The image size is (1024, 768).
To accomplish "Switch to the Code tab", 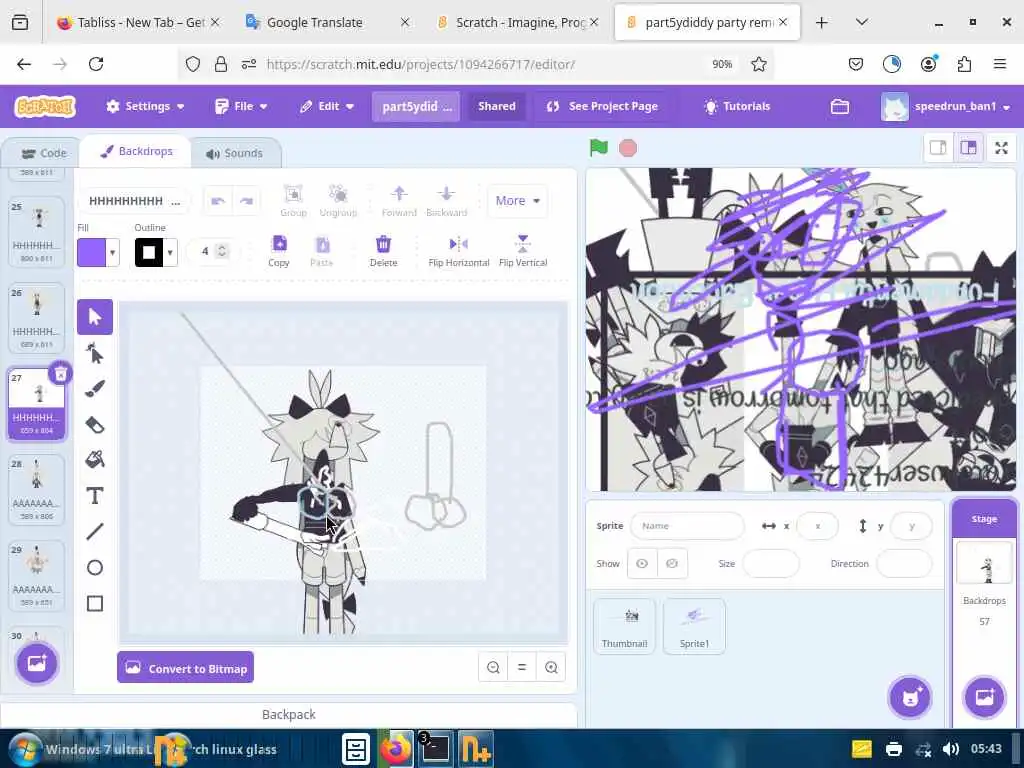I will tap(44, 153).
